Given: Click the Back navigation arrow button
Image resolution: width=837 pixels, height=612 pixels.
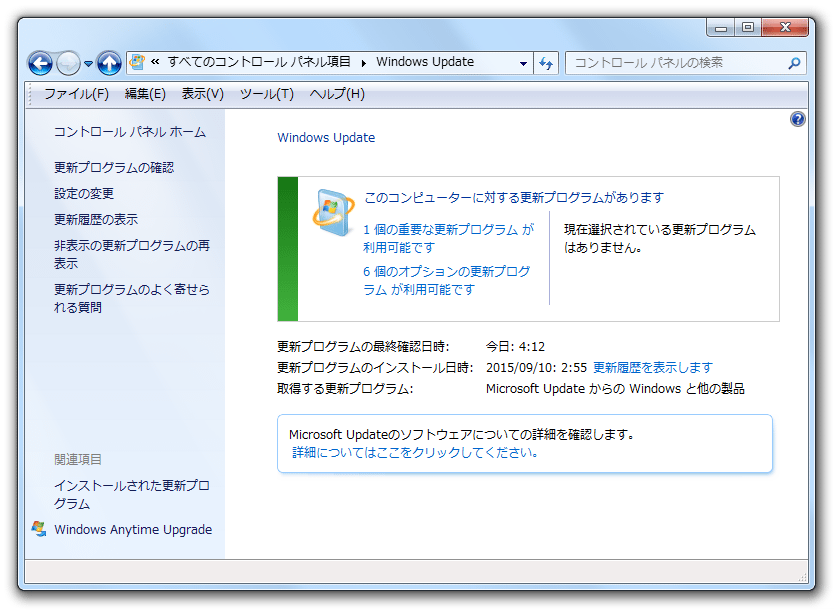Looking at the screenshot, I should [x=41, y=64].
